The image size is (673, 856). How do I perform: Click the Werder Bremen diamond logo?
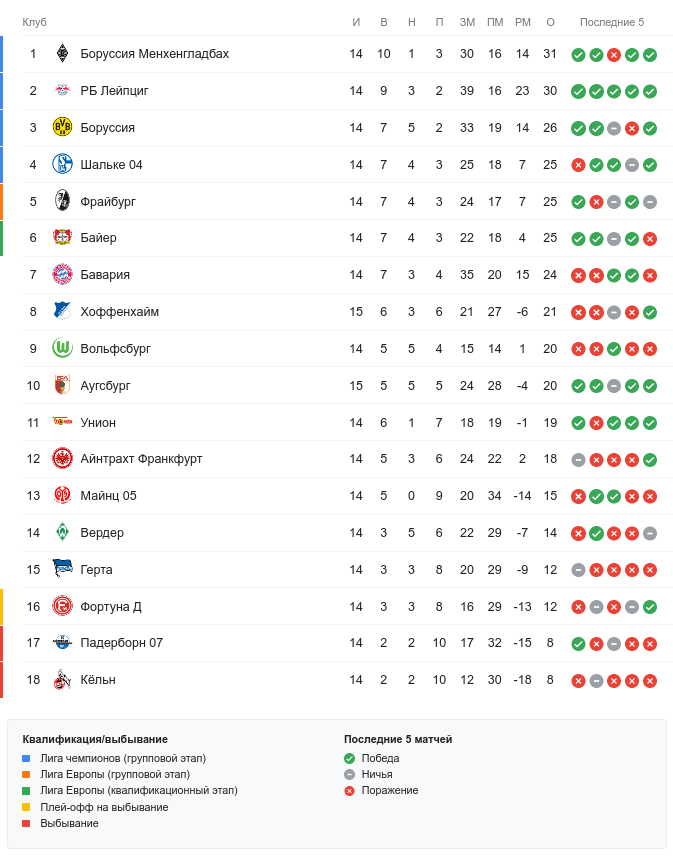tap(63, 533)
